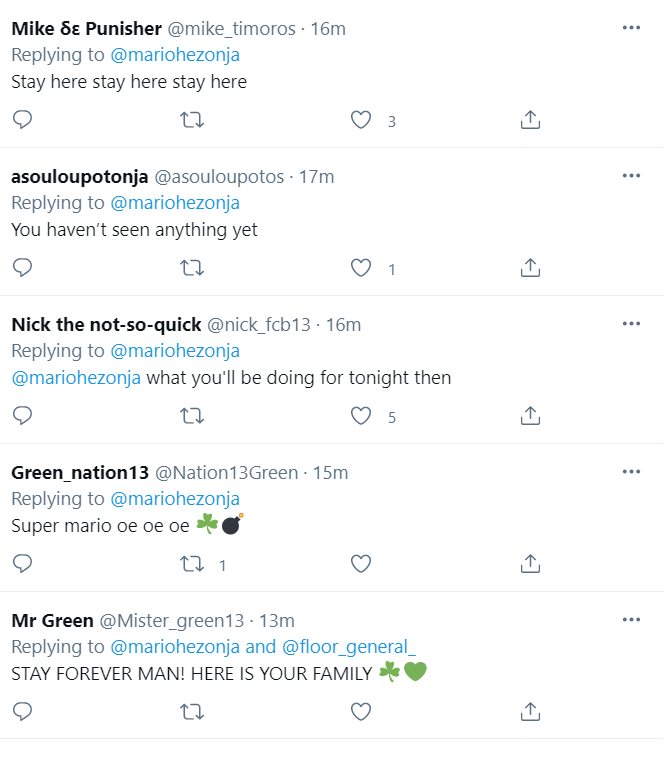Image resolution: width=664 pixels, height=758 pixels.
Task: Like Mr Green's STAY FOREVER tweet
Action: [361, 712]
